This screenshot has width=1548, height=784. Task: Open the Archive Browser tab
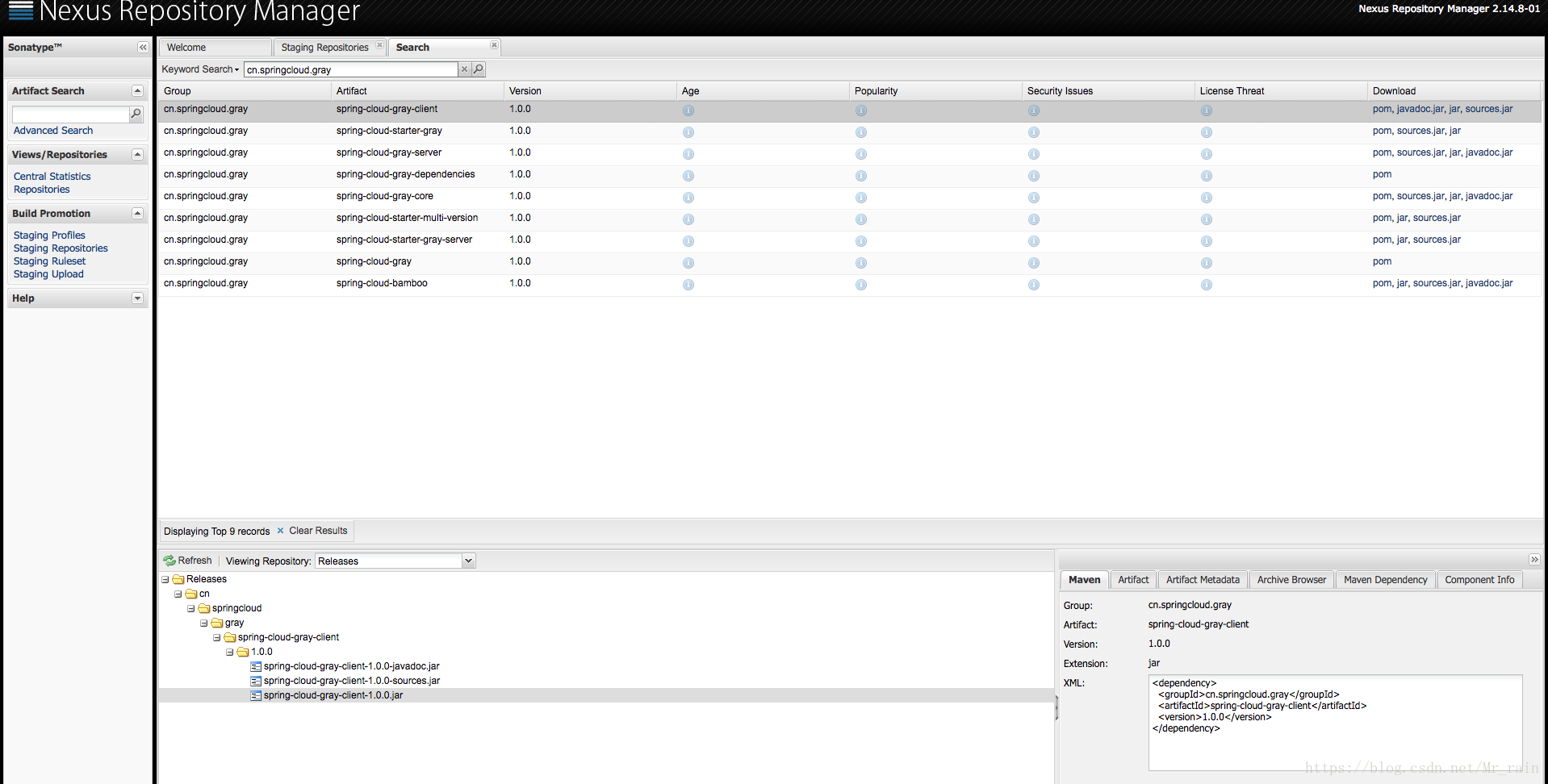coord(1291,580)
